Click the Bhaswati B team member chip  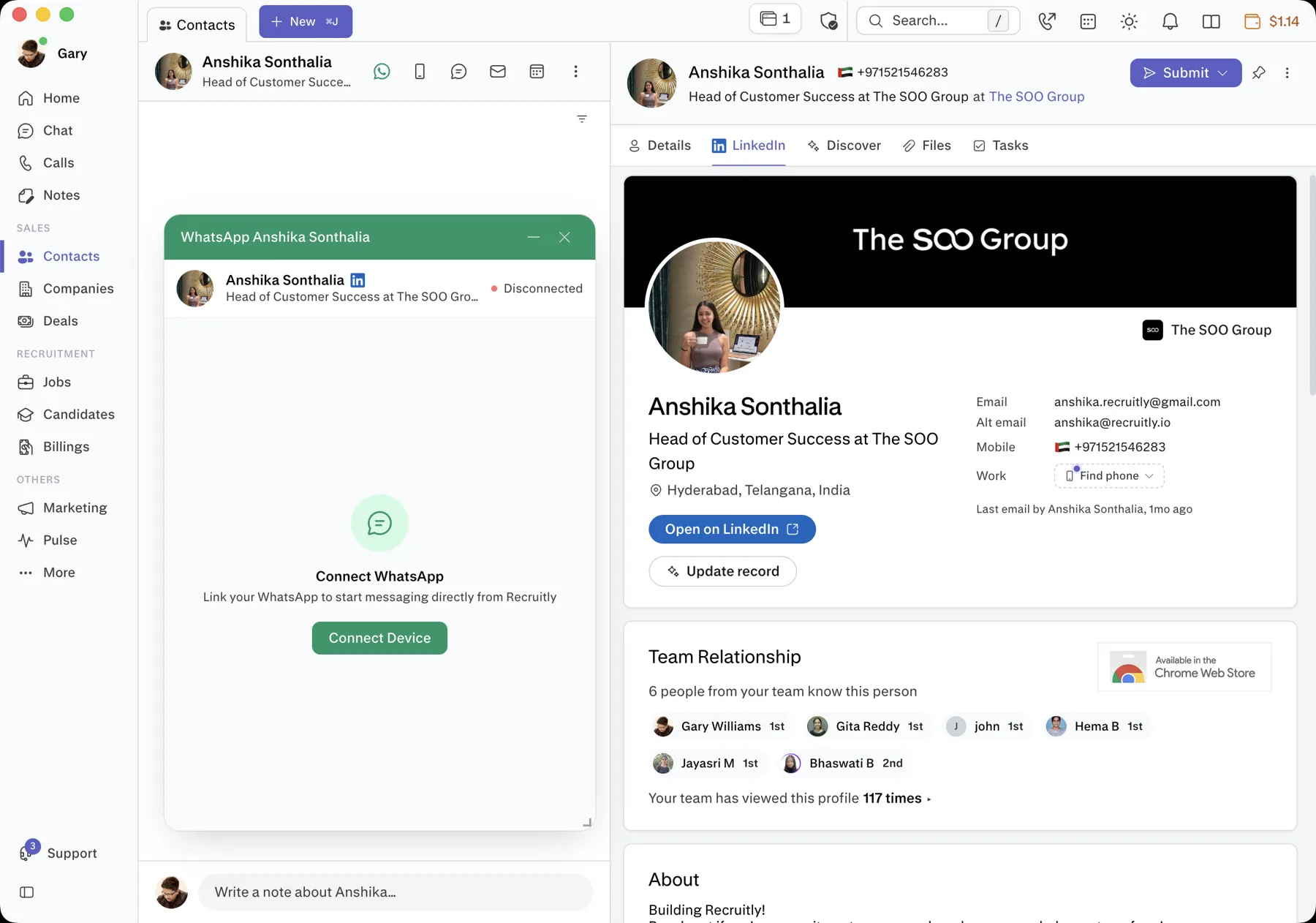point(843,763)
